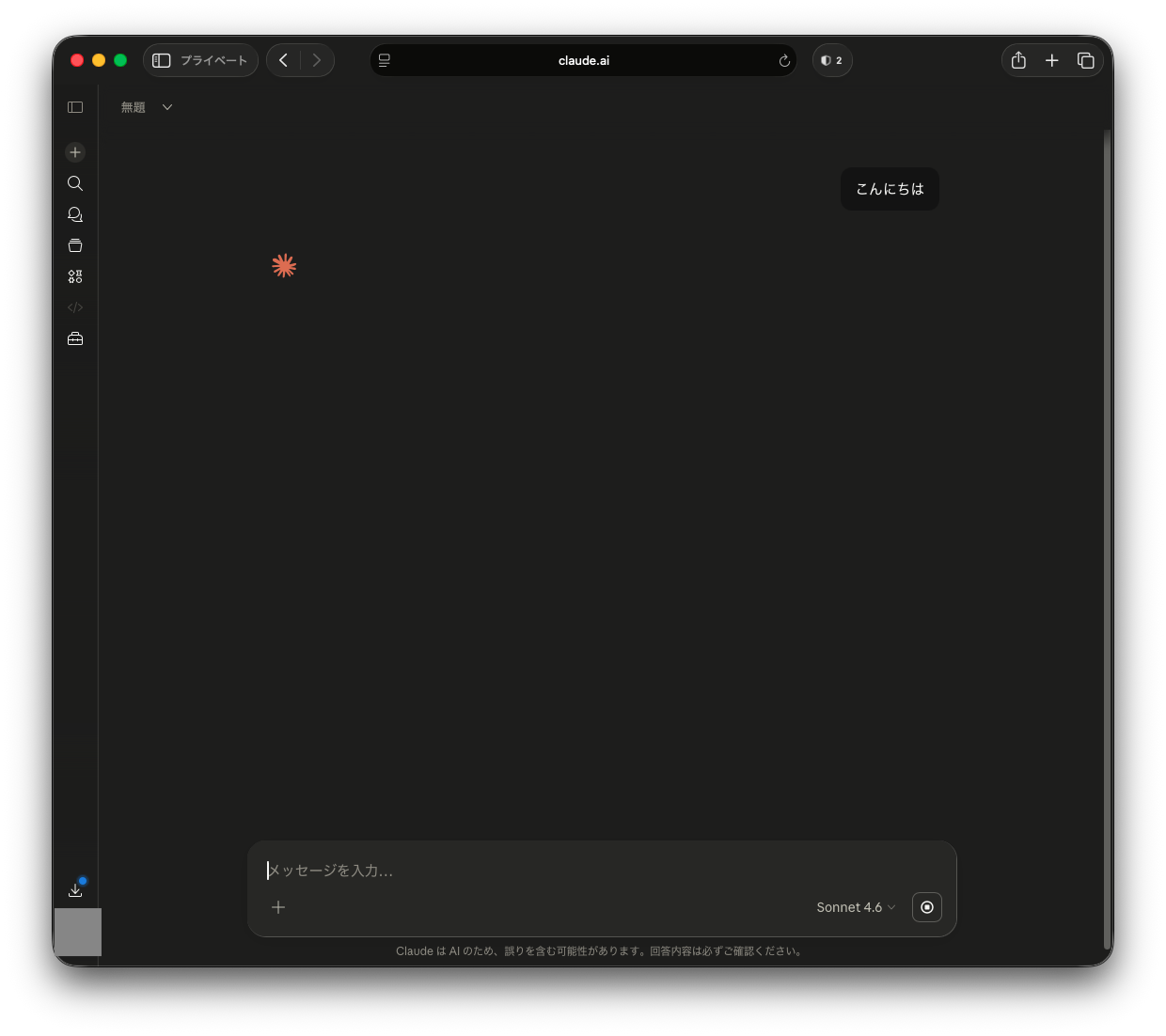
Task: Open the search icon in sidebar
Action: [75, 183]
